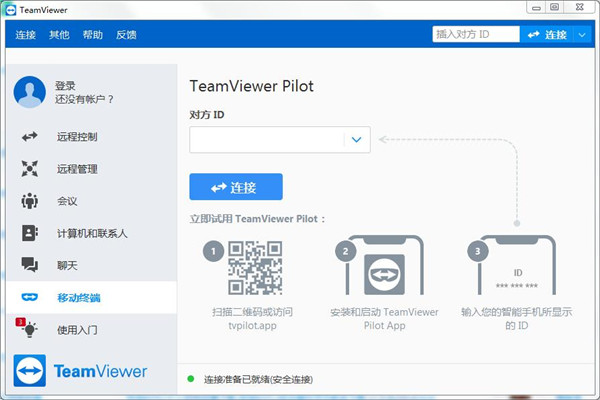The image size is (600, 400).
Task: Click the 输入您的智能手机所显示的 ID text
Action: 517,319
